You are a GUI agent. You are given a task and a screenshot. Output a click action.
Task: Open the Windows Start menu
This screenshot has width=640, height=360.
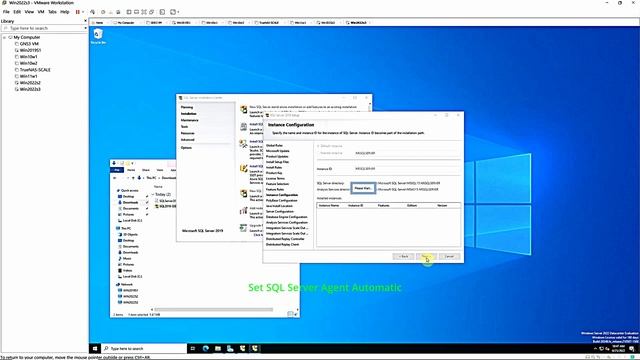pyautogui.click(x=95, y=349)
